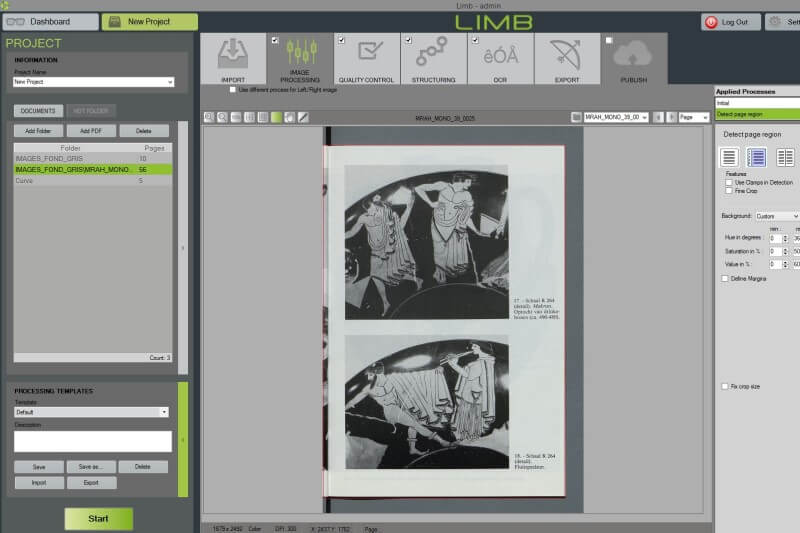Open the Template dropdown showing Default

(91, 412)
